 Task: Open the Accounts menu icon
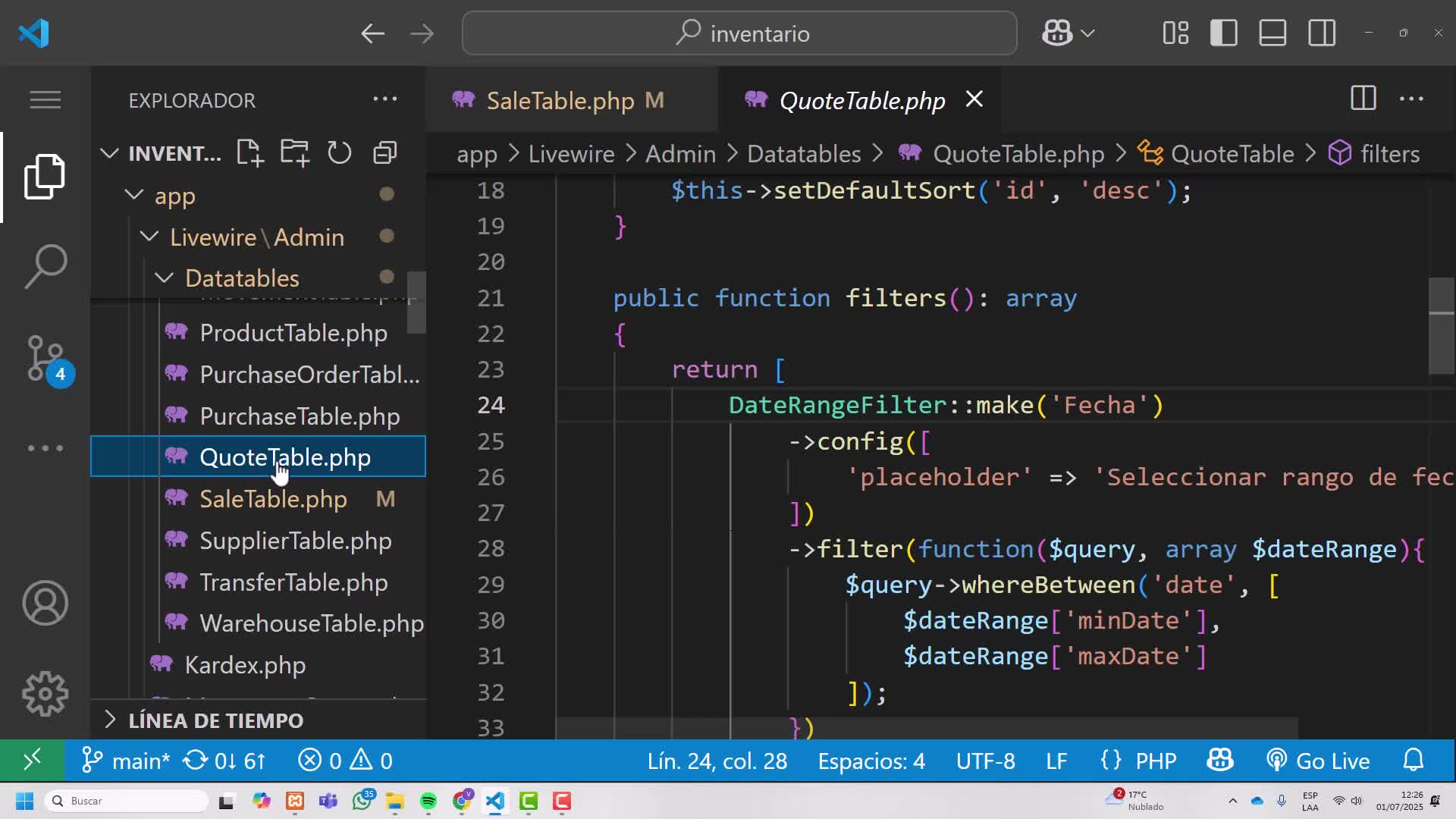(x=45, y=603)
